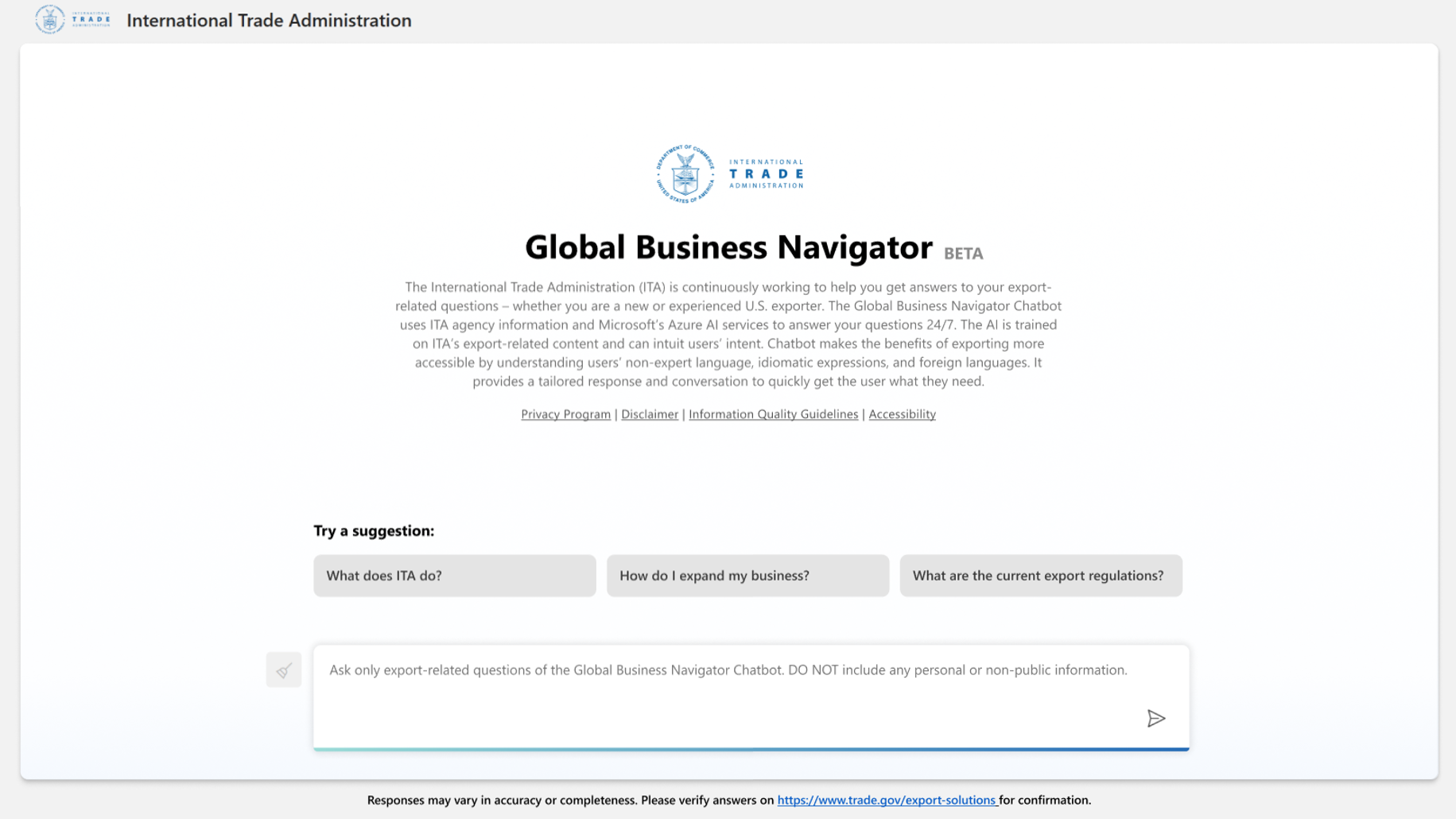The width and height of the screenshot is (1456, 819).
Task: Select the suggestion 'What does ITA do?'
Action: [x=454, y=575]
